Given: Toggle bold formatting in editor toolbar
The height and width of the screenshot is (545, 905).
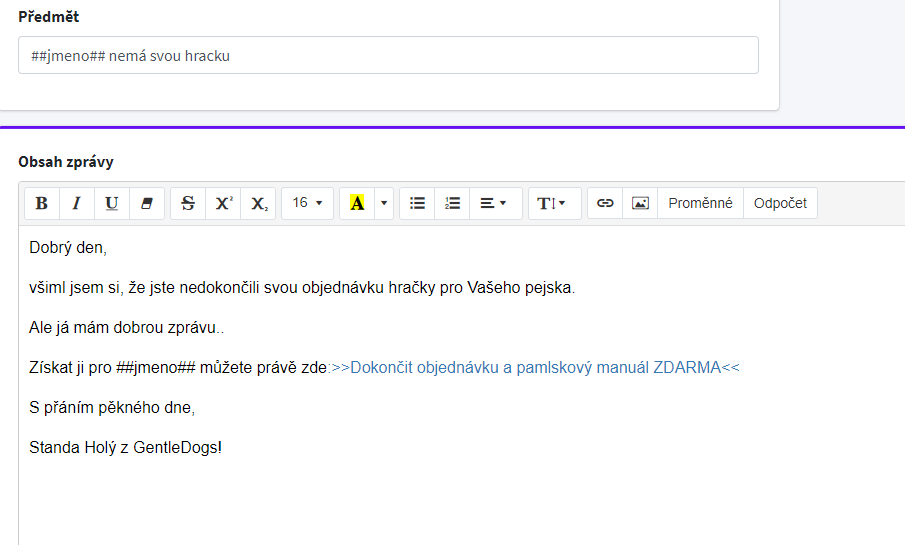Looking at the screenshot, I should (42, 203).
